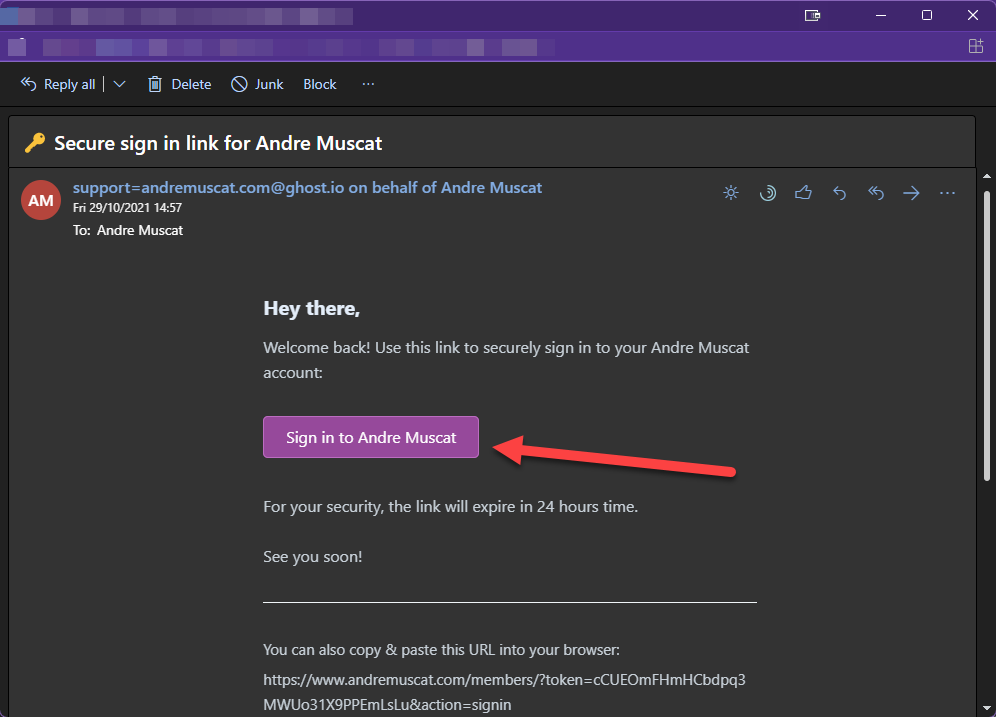Screen dimensions: 996x717
Task: Select Junk from the toolbar
Action: (256, 84)
